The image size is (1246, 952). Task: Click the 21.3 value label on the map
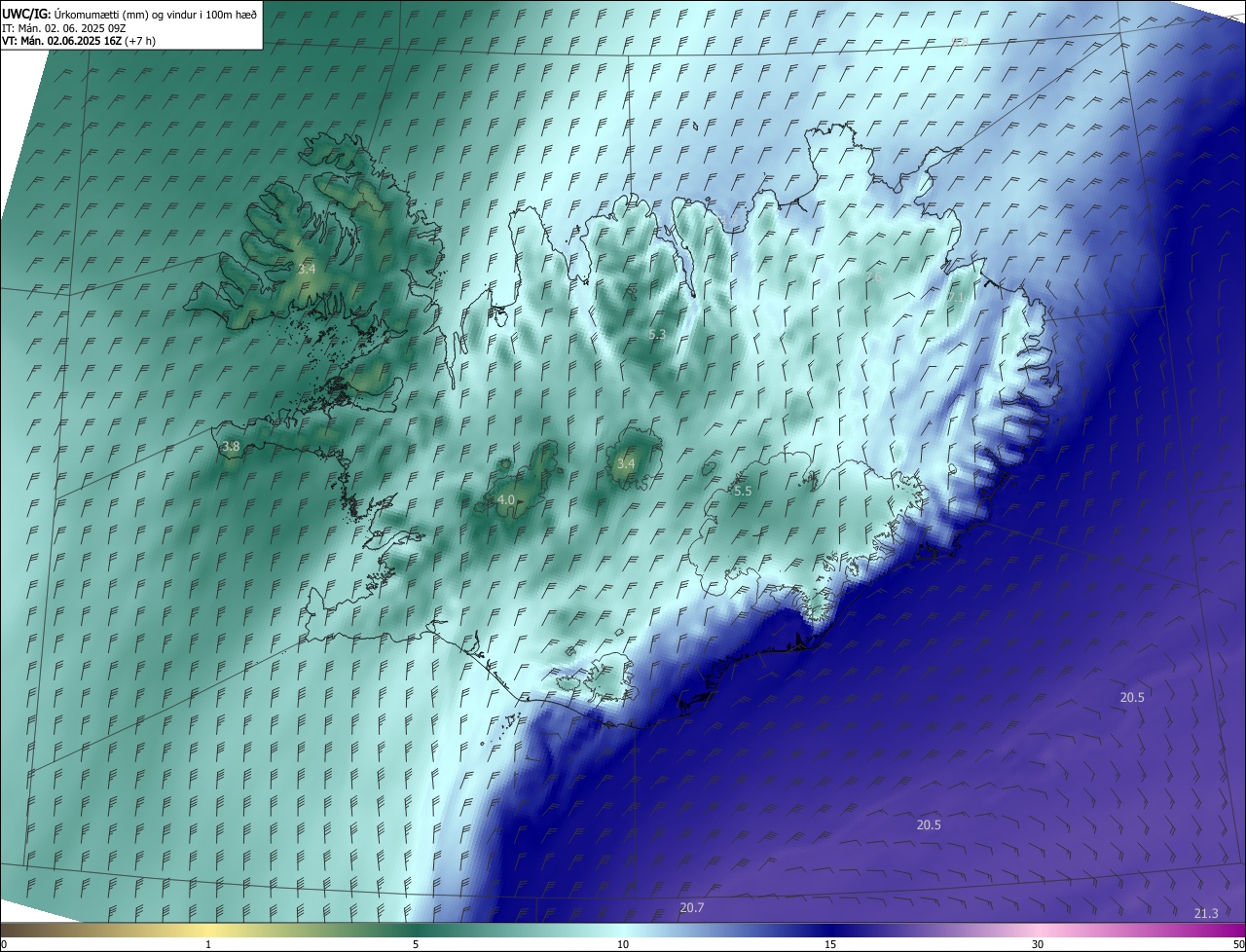tap(1205, 913)
